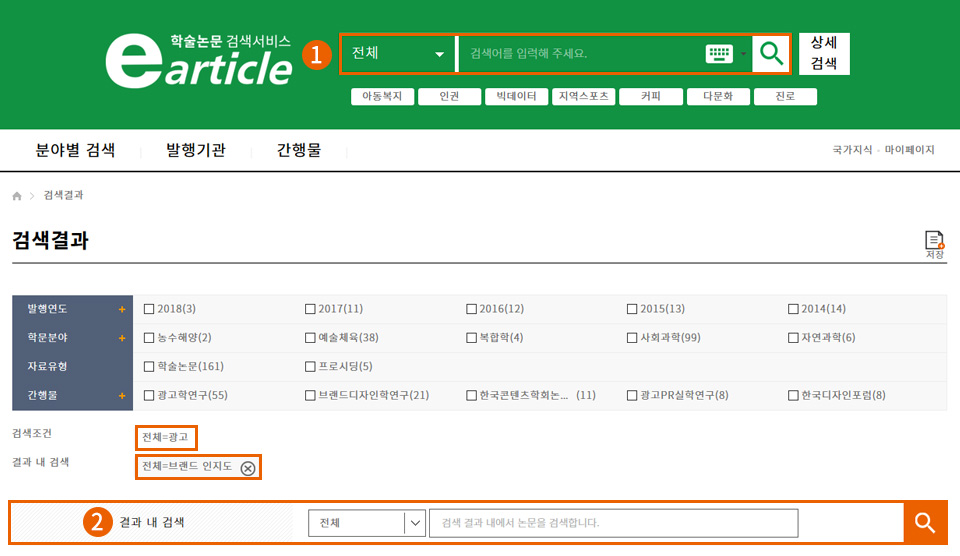Check the 2016(12) checkbox
This screenshot has height=556, width=960.
click(x=471, y=309)
